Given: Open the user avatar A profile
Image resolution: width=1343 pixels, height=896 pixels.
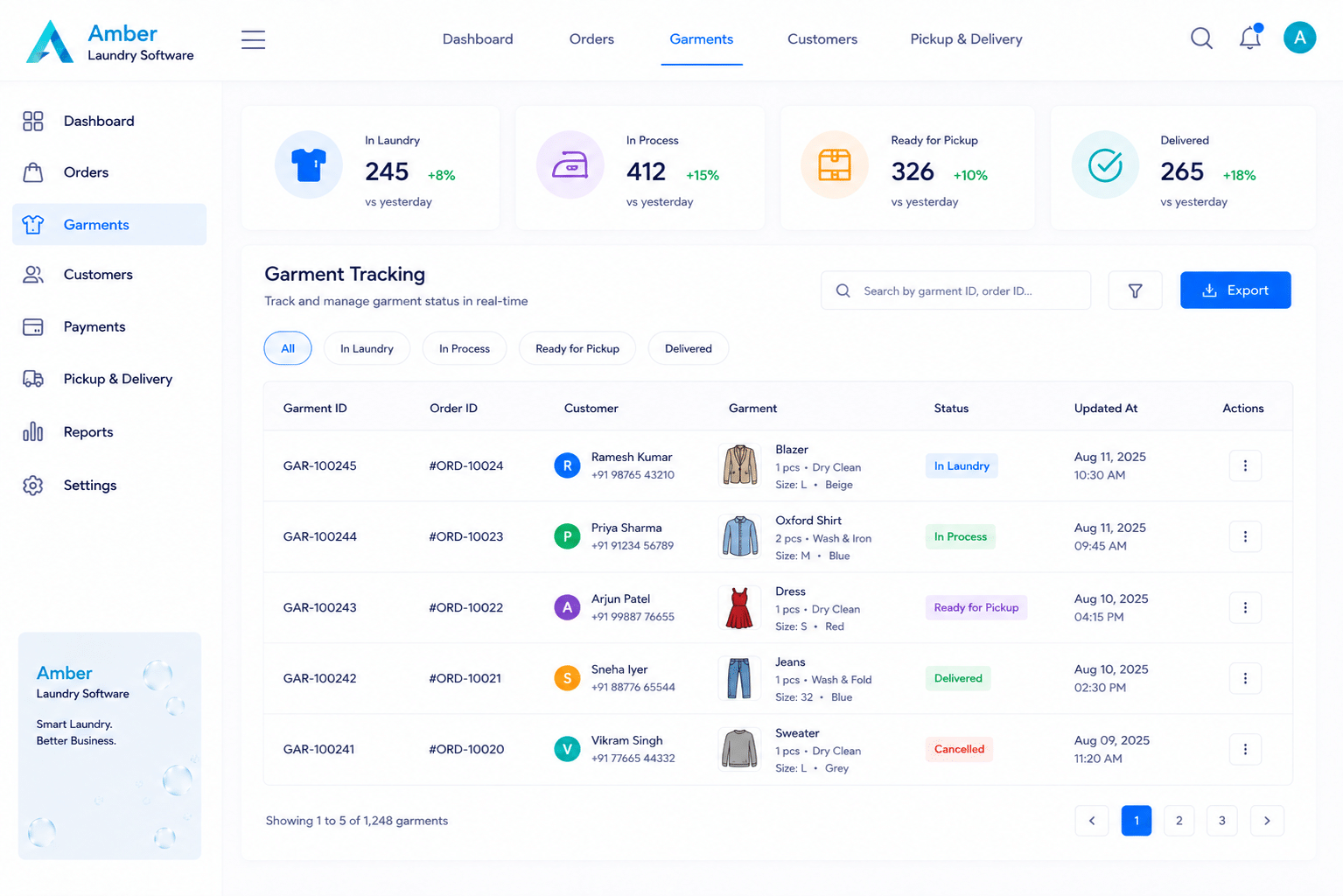Looking at the screenshot, I should pos(1299,38).
